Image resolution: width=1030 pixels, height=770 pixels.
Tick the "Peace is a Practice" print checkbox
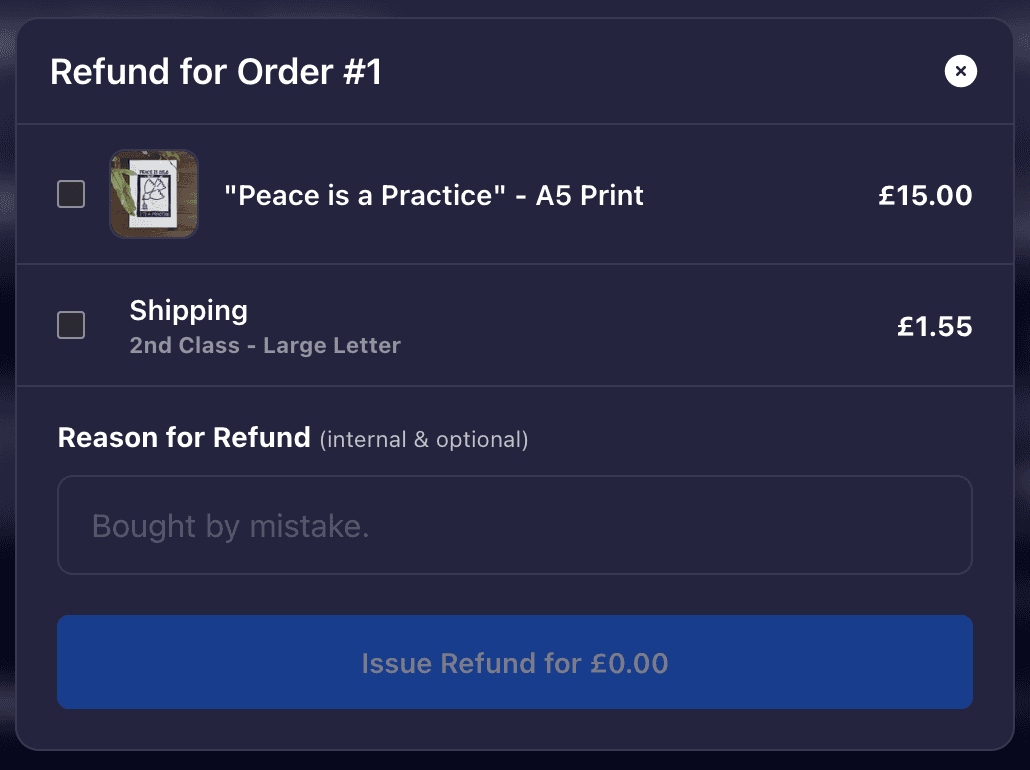click(x=71, y=194)
